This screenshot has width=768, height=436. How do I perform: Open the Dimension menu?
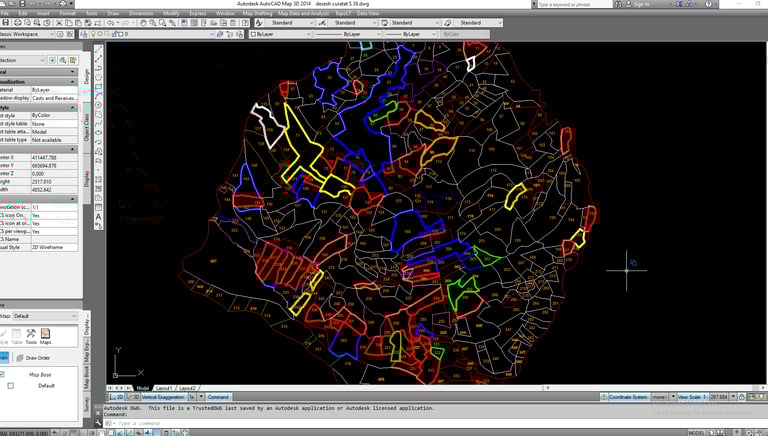141,13
